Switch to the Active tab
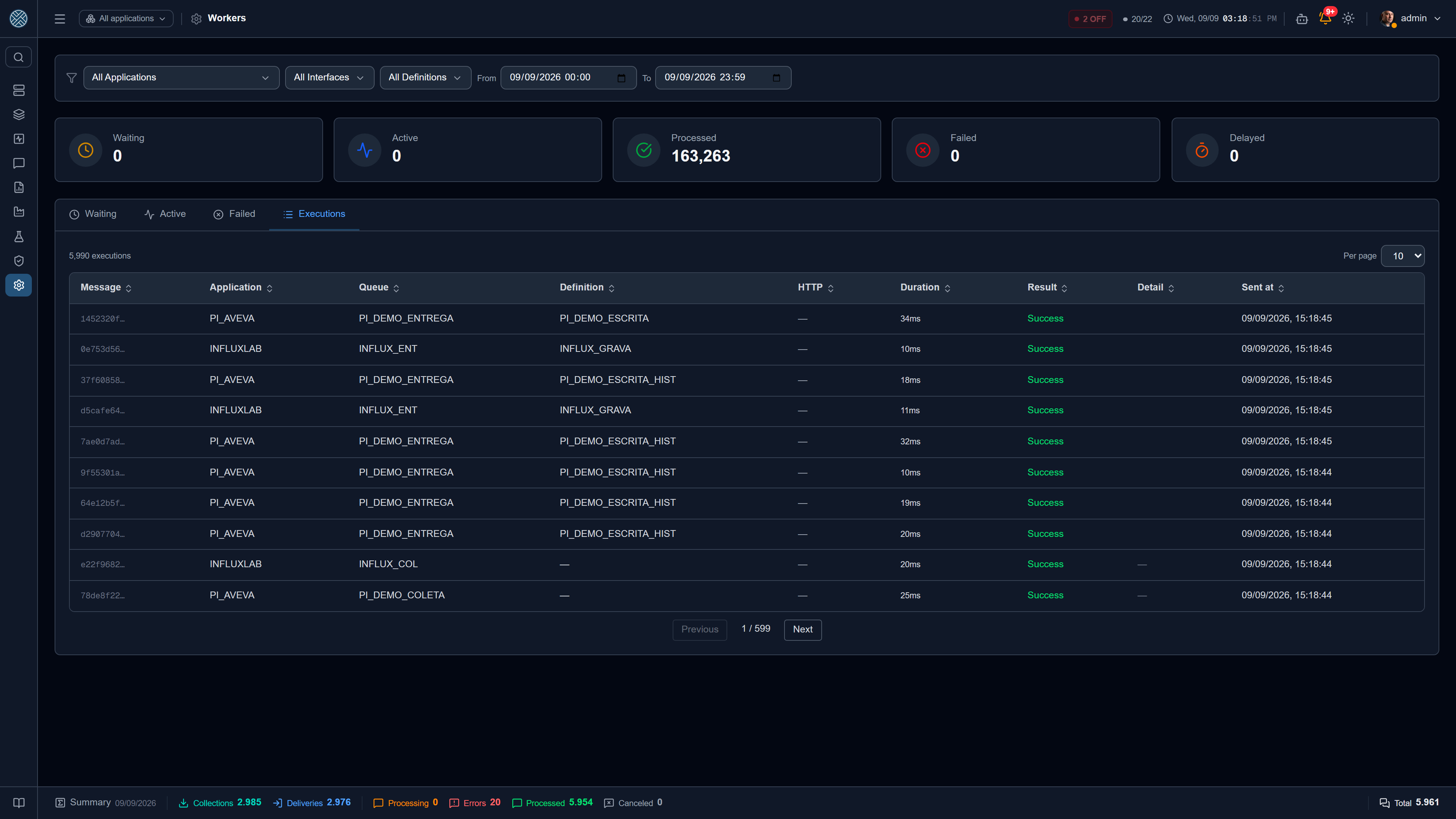Viewport: 1456px width, 819px height. [x=165, y=214]
